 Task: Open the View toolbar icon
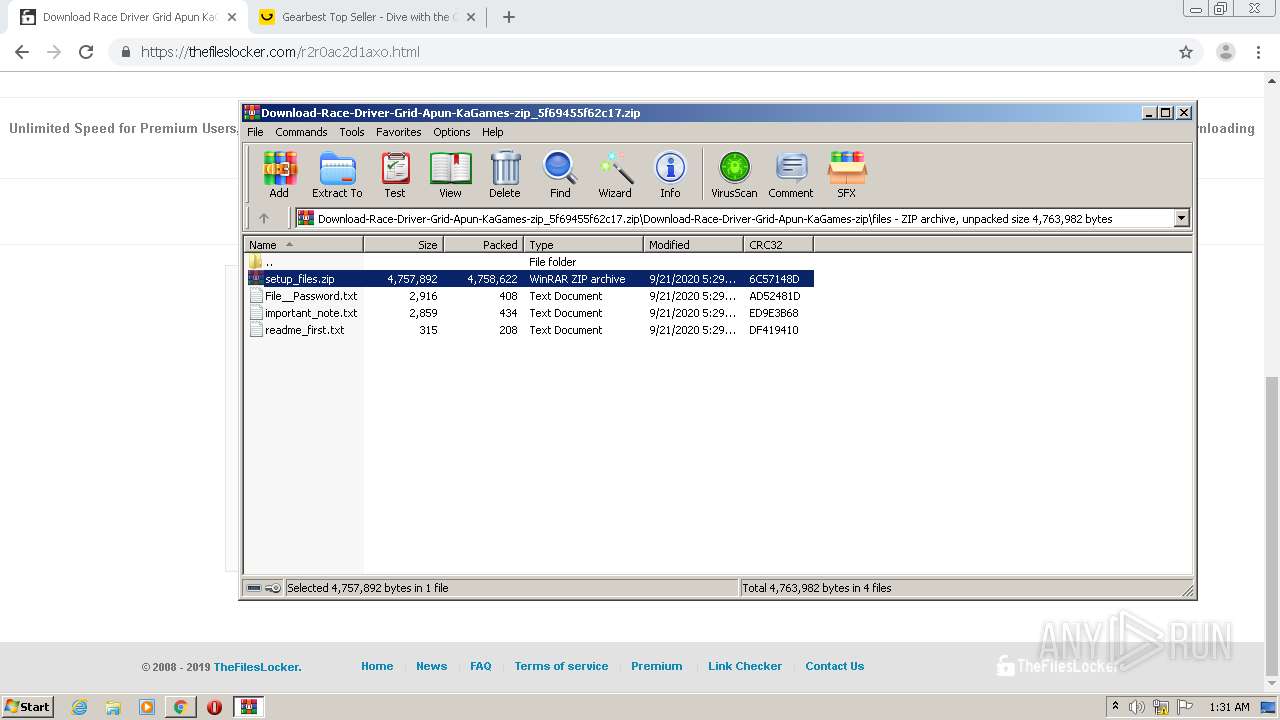pos(451,175)
